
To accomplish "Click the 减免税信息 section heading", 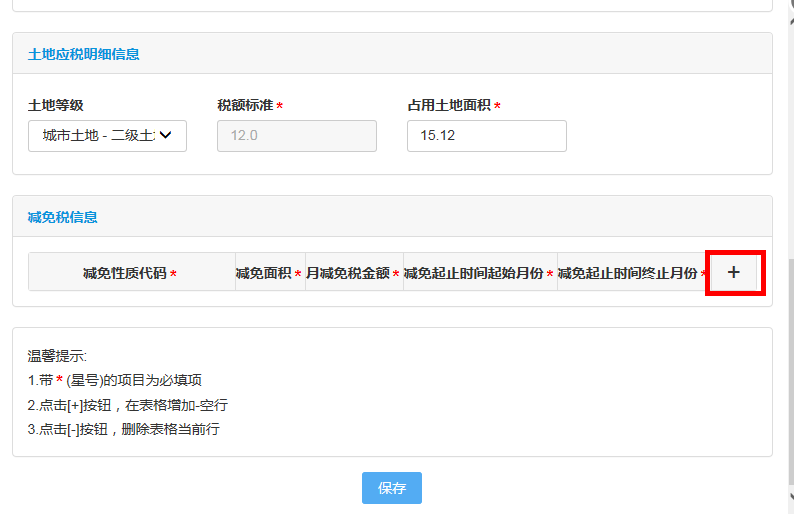I will 62,217.
